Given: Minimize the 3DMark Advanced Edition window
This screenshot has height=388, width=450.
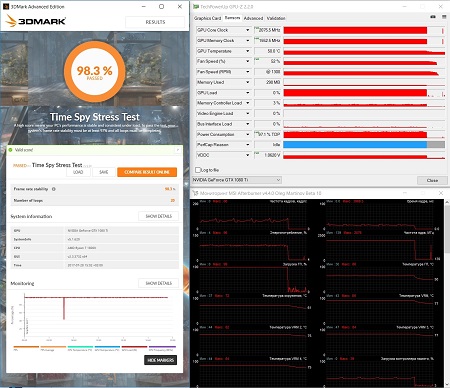Looking at the screenshot, I should pyautogui.click(x=144, y=7).
